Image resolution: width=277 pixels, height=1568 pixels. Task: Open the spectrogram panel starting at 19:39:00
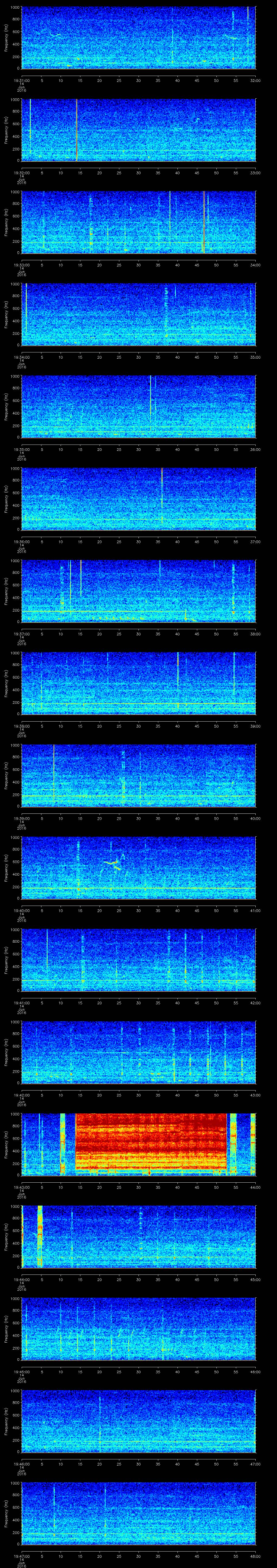point(139,775)
